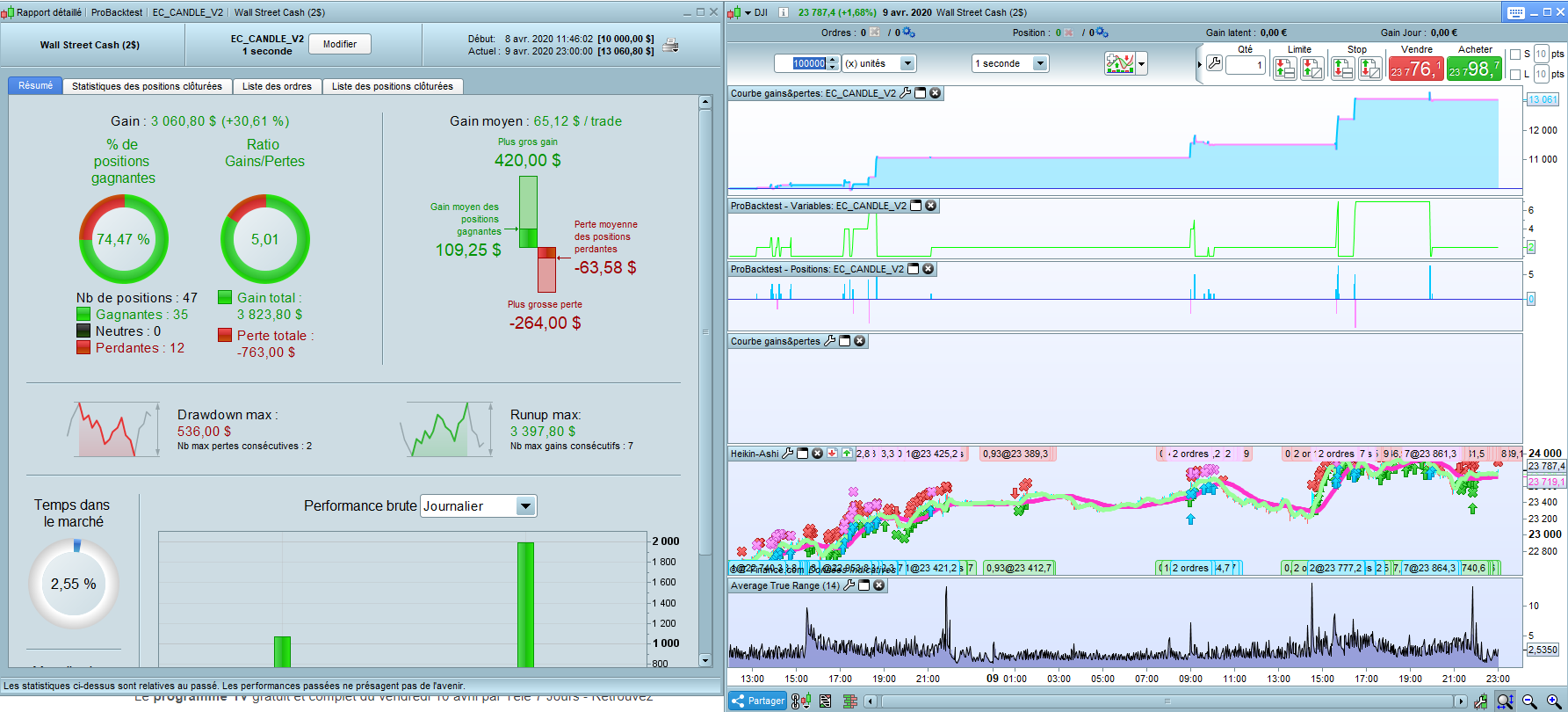The image size is (1568, 712).
Task: Click first Stop order icon
Action: point(1342,68)
